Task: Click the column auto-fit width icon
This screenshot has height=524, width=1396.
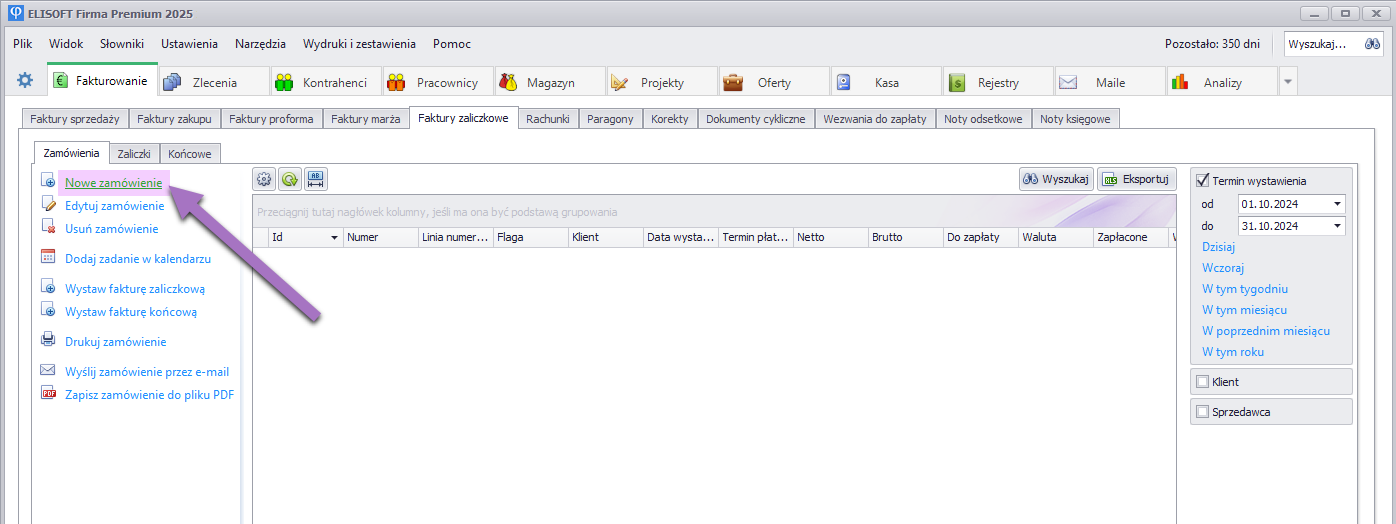Action: click(x=316, y=180)
